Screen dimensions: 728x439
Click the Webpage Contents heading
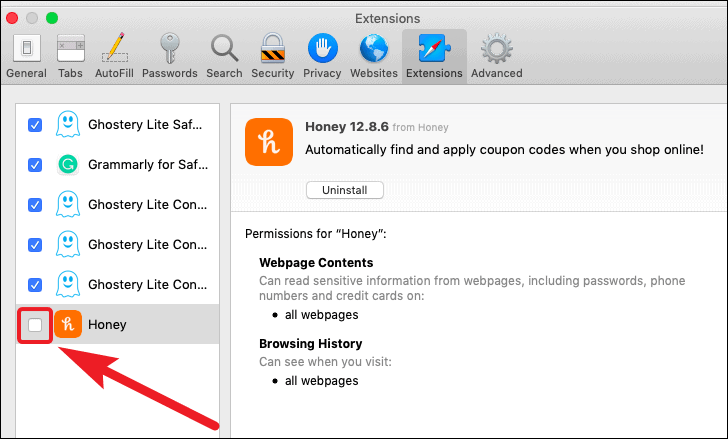316,263
